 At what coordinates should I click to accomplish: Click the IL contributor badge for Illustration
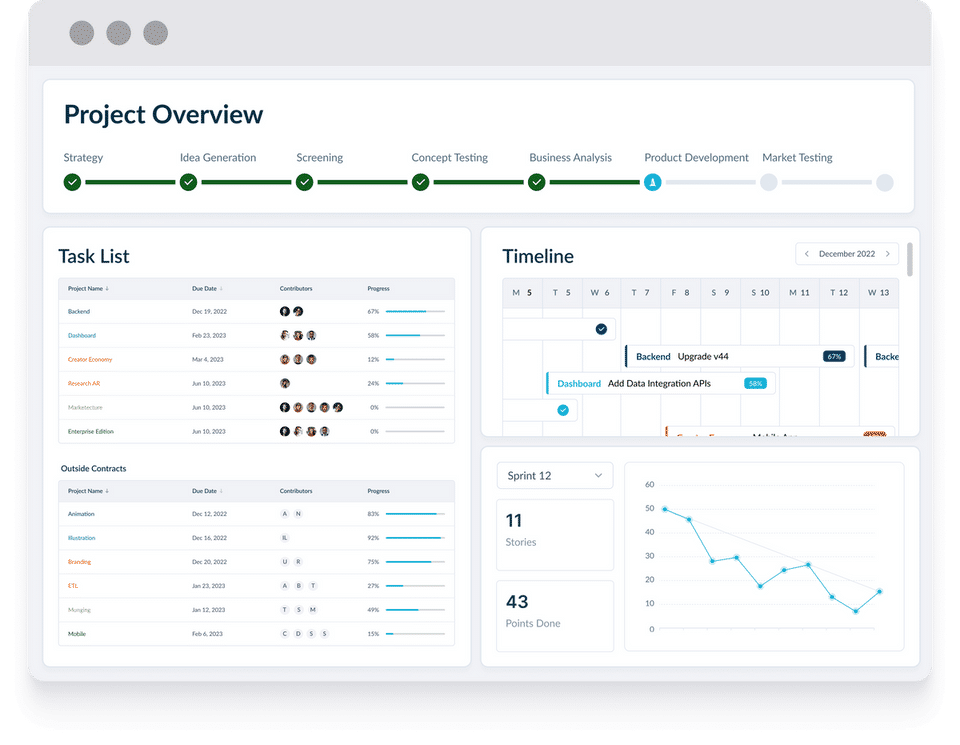point(285,538)
